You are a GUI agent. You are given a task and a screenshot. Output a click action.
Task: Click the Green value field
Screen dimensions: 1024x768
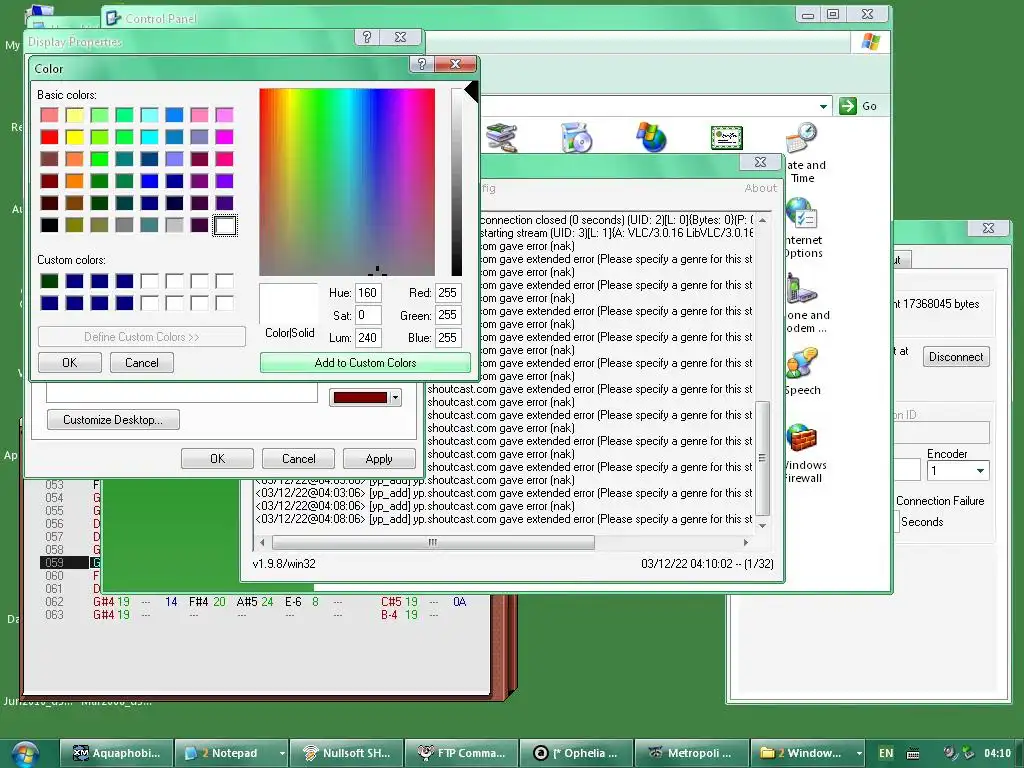click(x=448, y=315)
